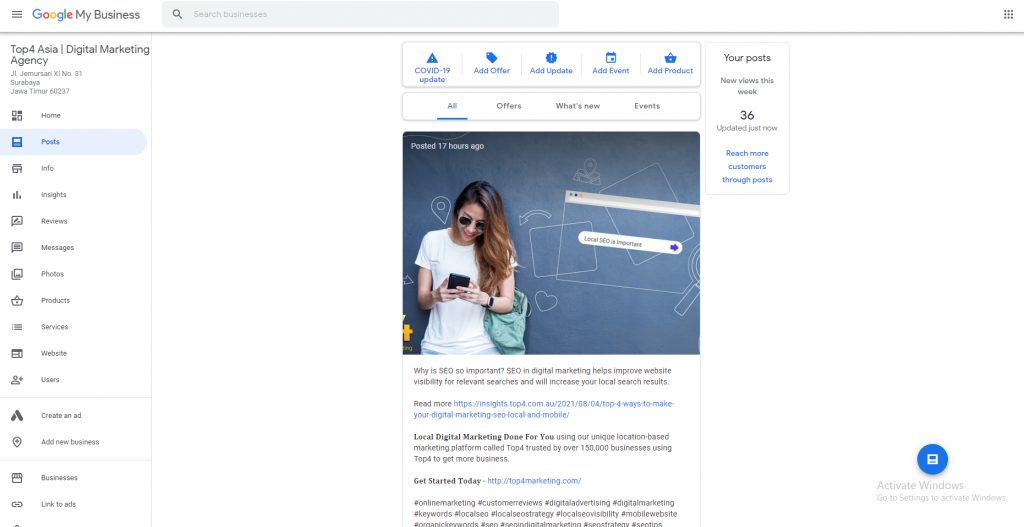Click the Add Update badge icon
Screen dimensions: 1024x527
click(x=551, y=58)
